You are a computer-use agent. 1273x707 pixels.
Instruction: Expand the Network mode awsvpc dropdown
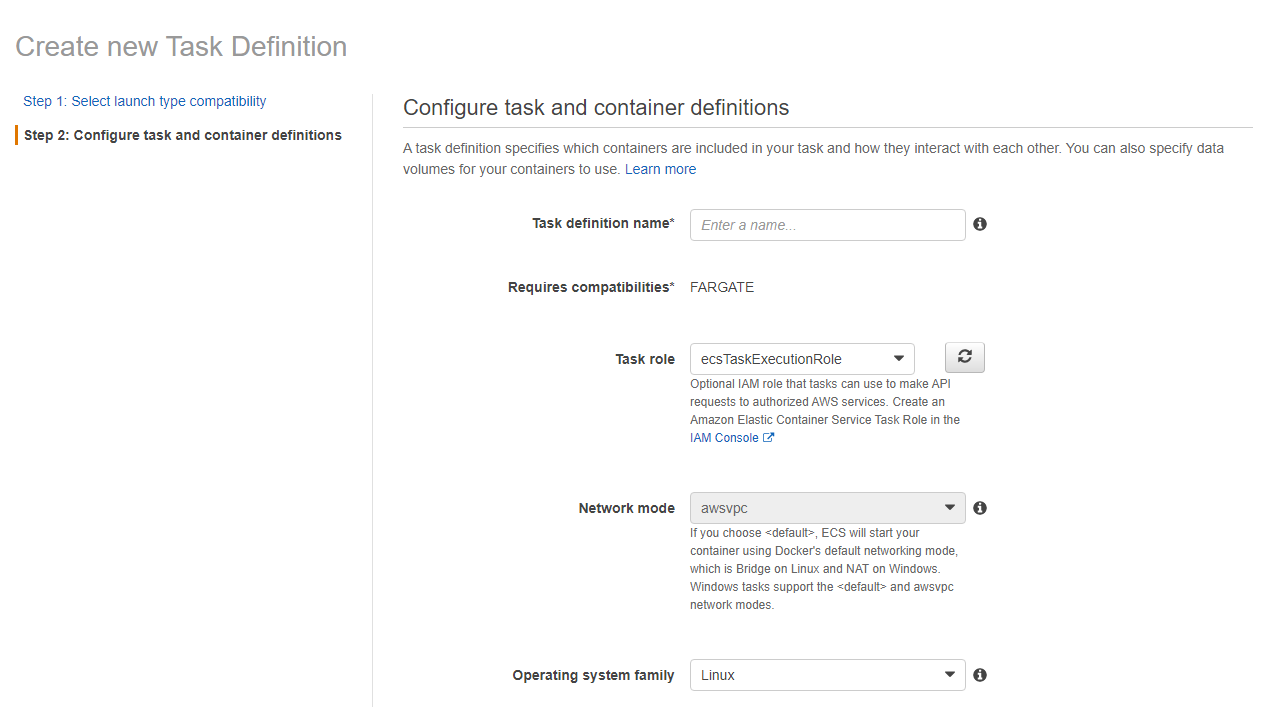[827, 508]
